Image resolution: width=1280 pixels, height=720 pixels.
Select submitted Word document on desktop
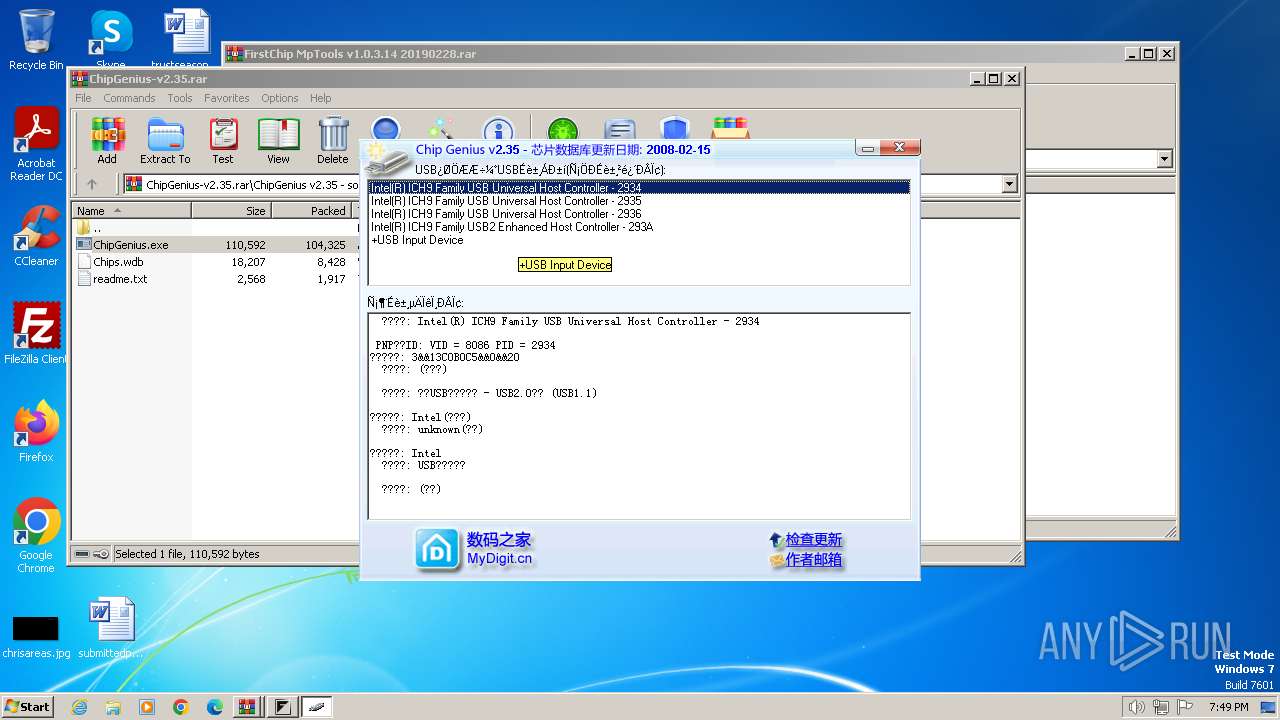click(111, 628)
